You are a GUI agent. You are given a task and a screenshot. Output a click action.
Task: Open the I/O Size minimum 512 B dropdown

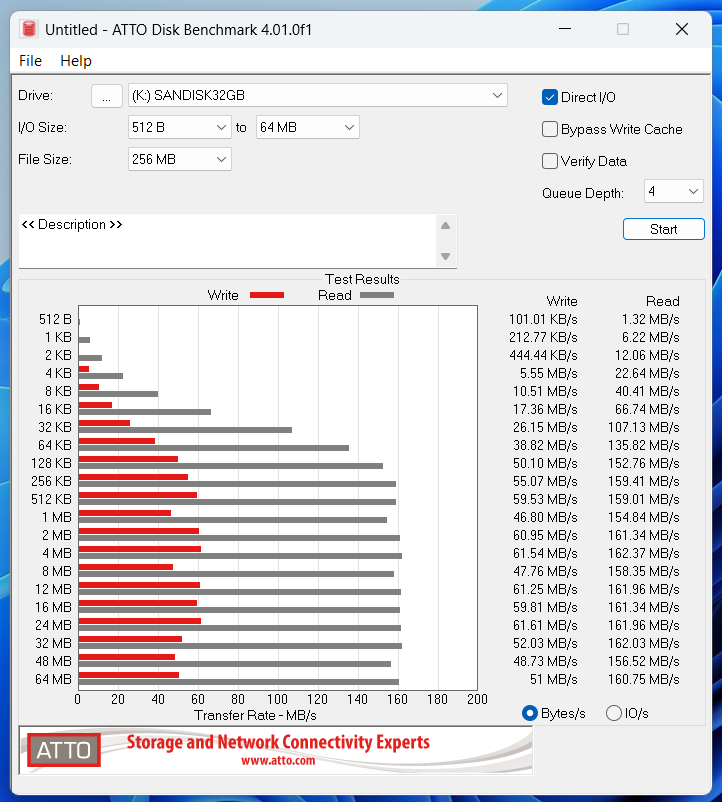(179, 127)
